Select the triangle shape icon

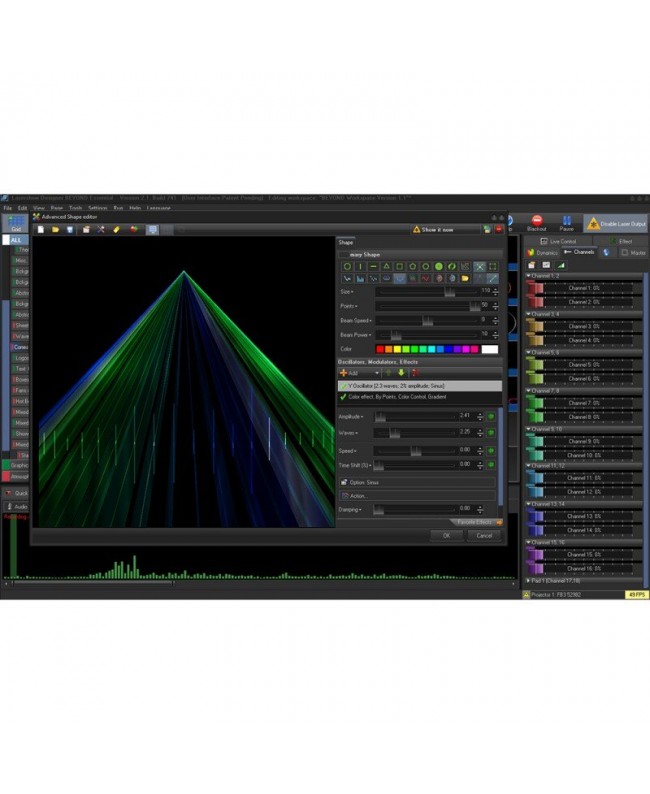click(387, 266)
